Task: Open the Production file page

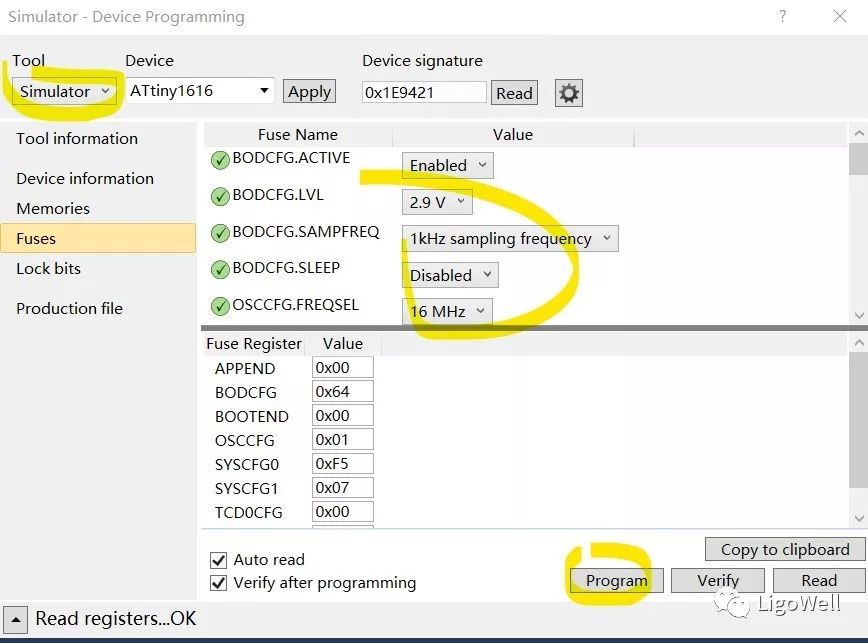Action: coord(70,308)
